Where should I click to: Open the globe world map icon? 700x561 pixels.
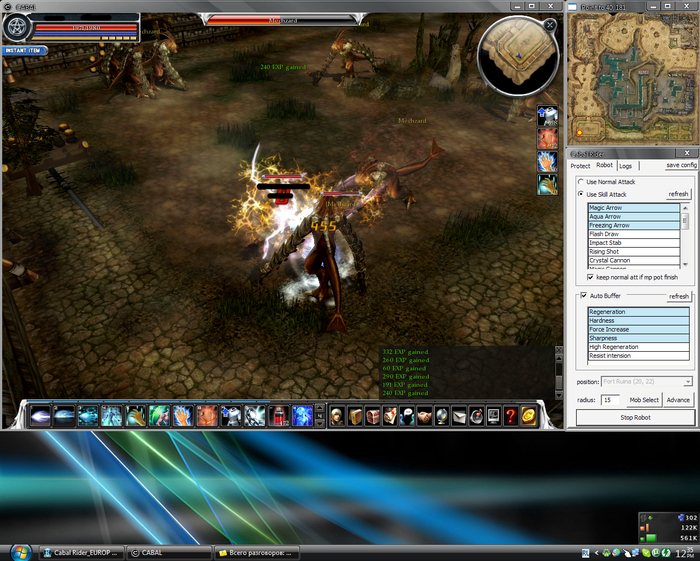point(442,416)
